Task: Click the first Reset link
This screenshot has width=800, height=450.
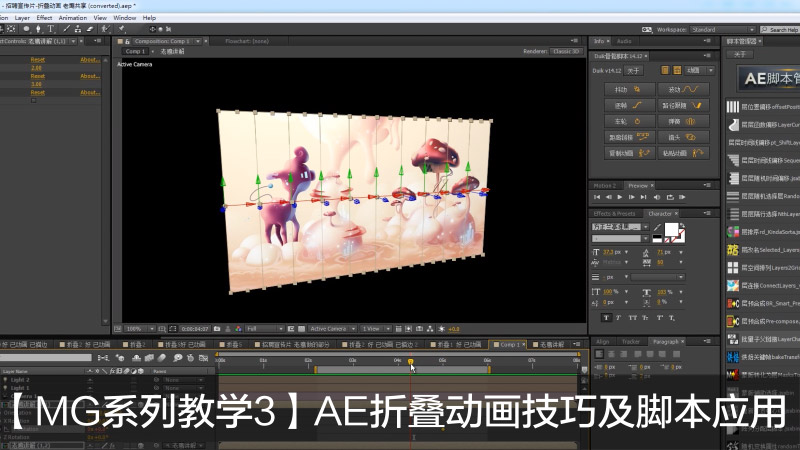Action: pyautogui.click(x=38, y=60)
